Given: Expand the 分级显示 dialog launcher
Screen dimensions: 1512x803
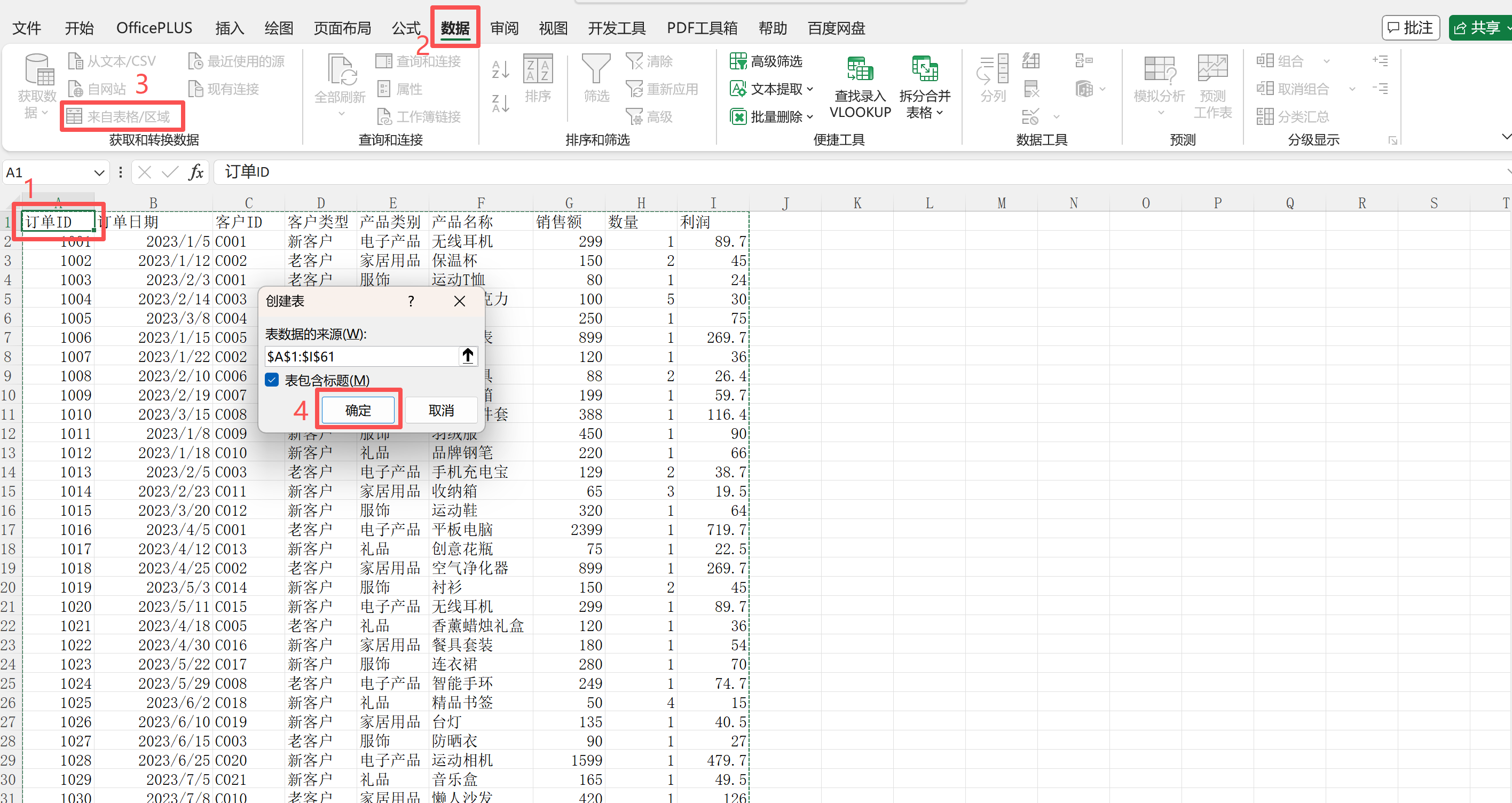Looking at the screenshot, I should coord(1392,140).
